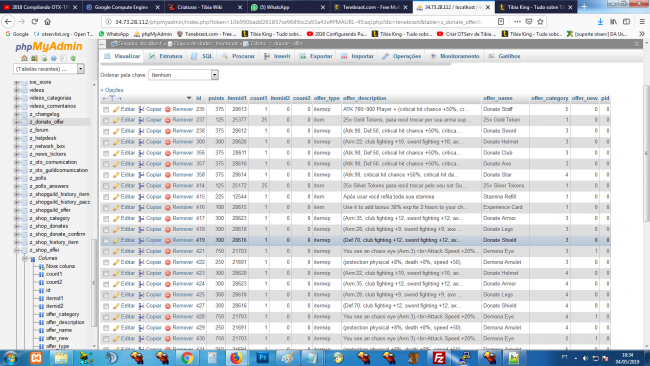Open phpMyAdmin documentation help icon
This screenshot has height=366, width=650.
53,58
